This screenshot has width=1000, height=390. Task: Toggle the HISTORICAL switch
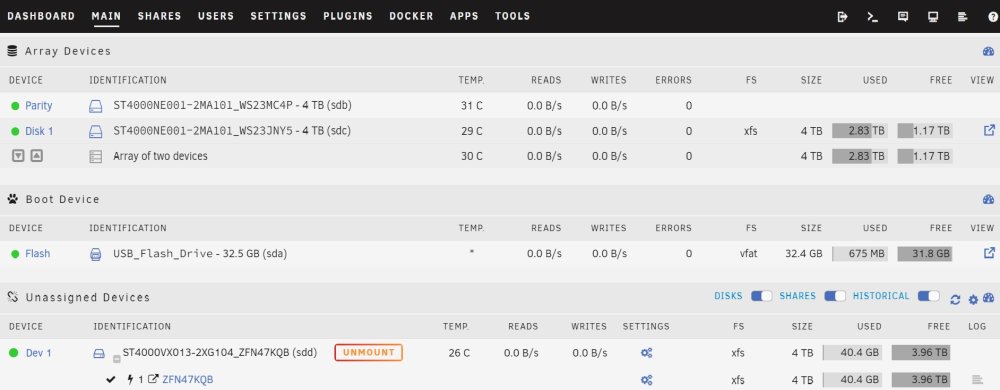pyautogui.click(x=929, y=296)
